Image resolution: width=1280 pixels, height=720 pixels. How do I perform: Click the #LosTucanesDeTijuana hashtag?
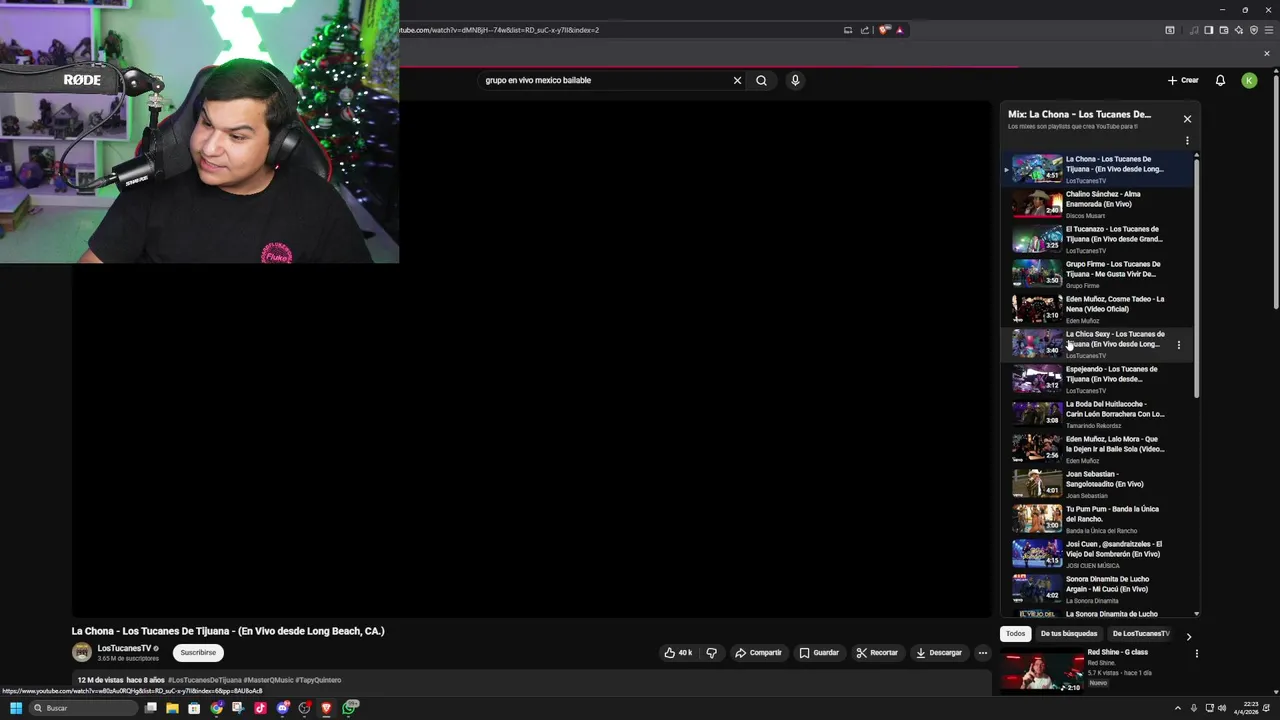[x=205, y=680]
